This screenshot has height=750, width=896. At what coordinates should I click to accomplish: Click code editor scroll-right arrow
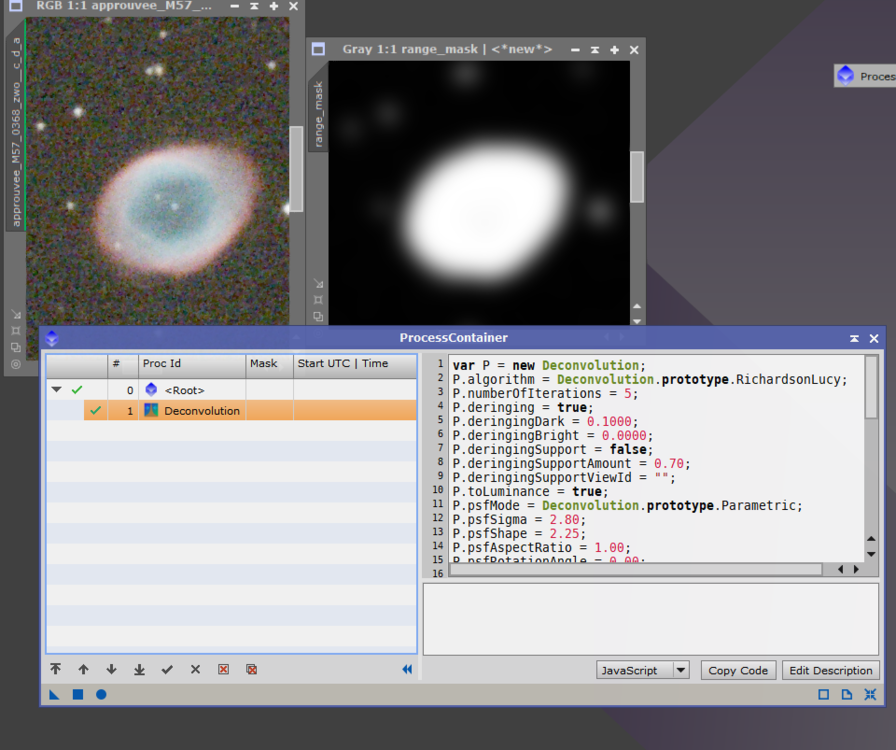pyautogui.click(x=856, y=569)
